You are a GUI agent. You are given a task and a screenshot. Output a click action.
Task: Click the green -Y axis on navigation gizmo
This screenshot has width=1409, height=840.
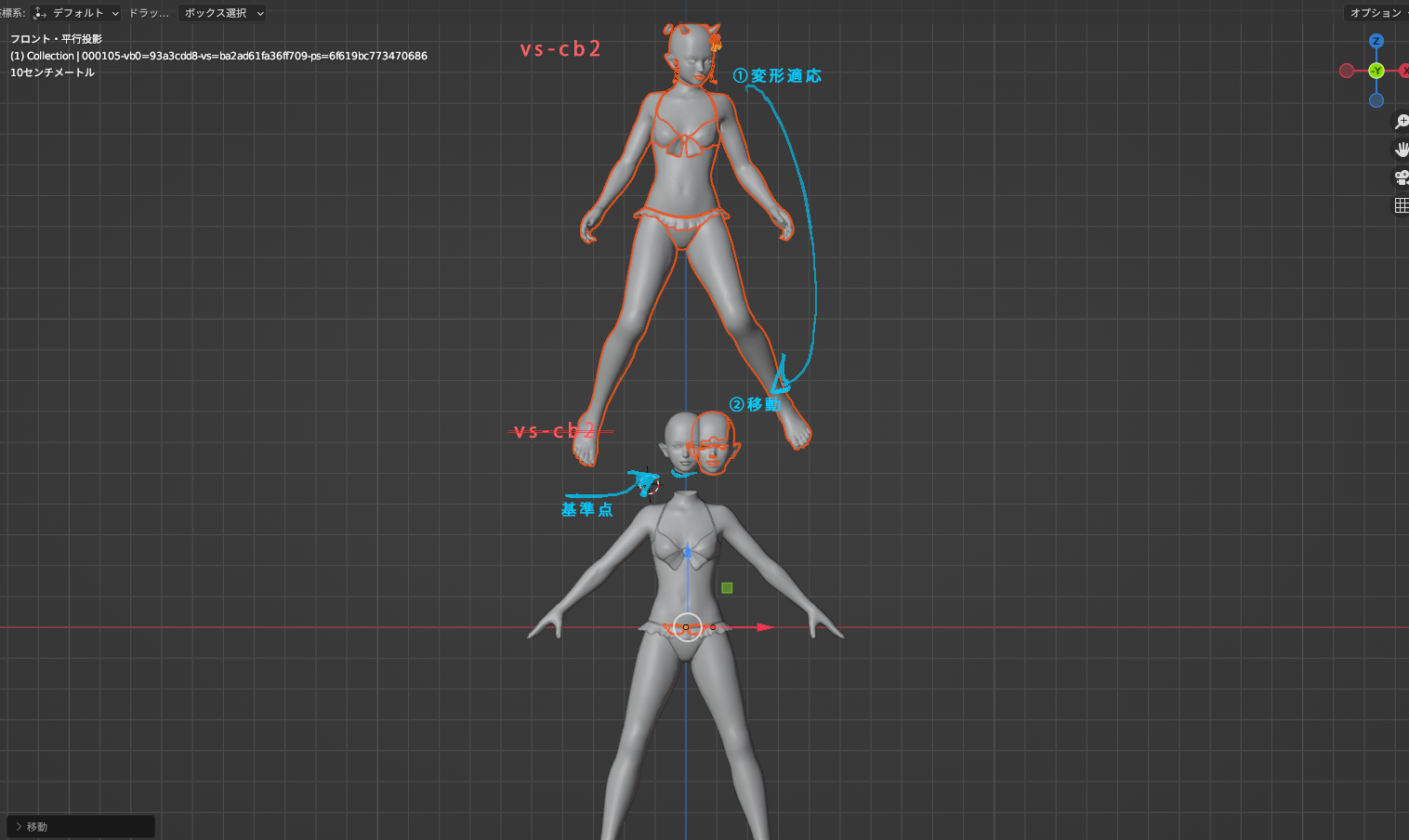tap(1376, 71)
